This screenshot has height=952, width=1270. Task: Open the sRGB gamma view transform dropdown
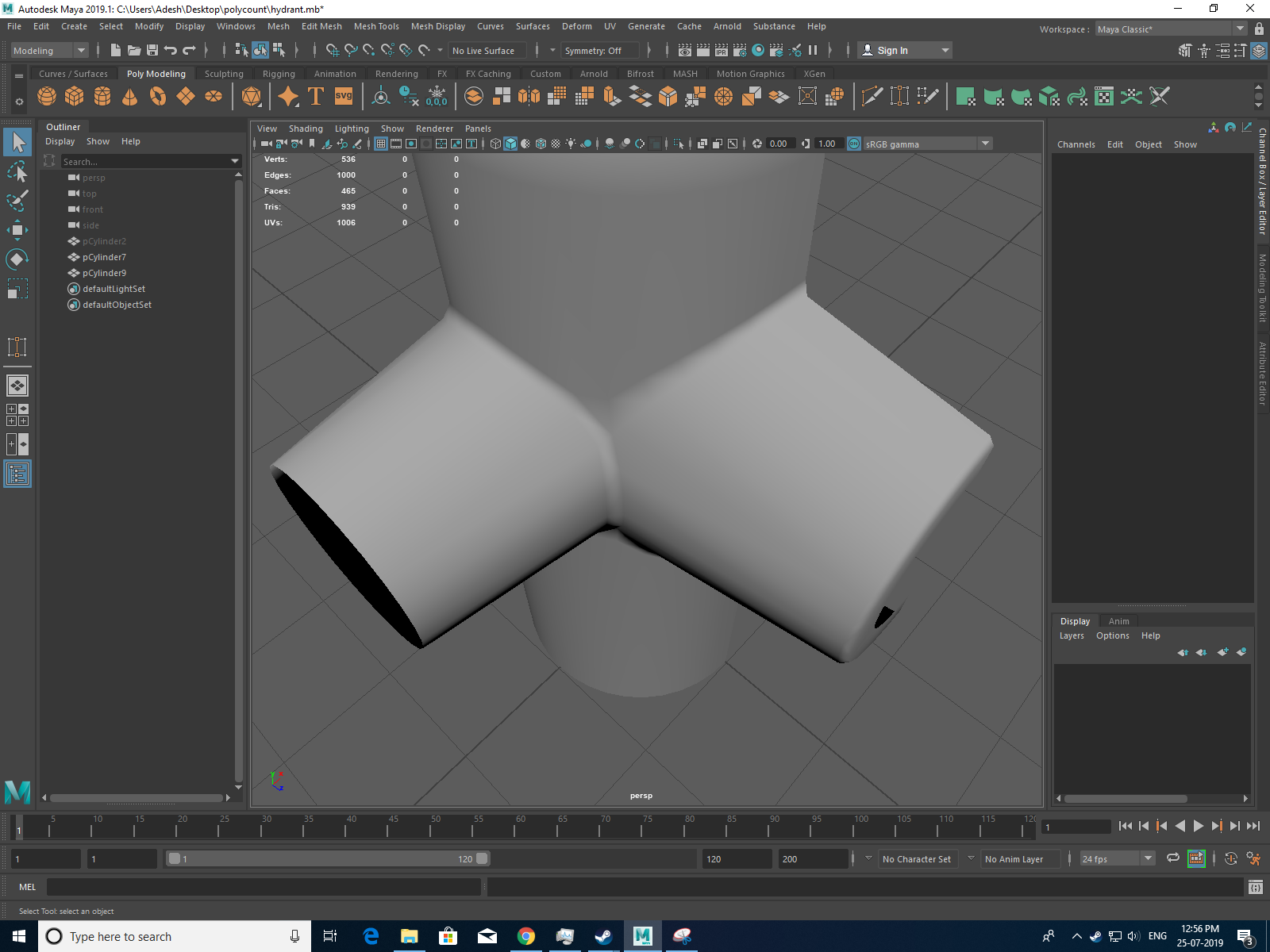927,144
